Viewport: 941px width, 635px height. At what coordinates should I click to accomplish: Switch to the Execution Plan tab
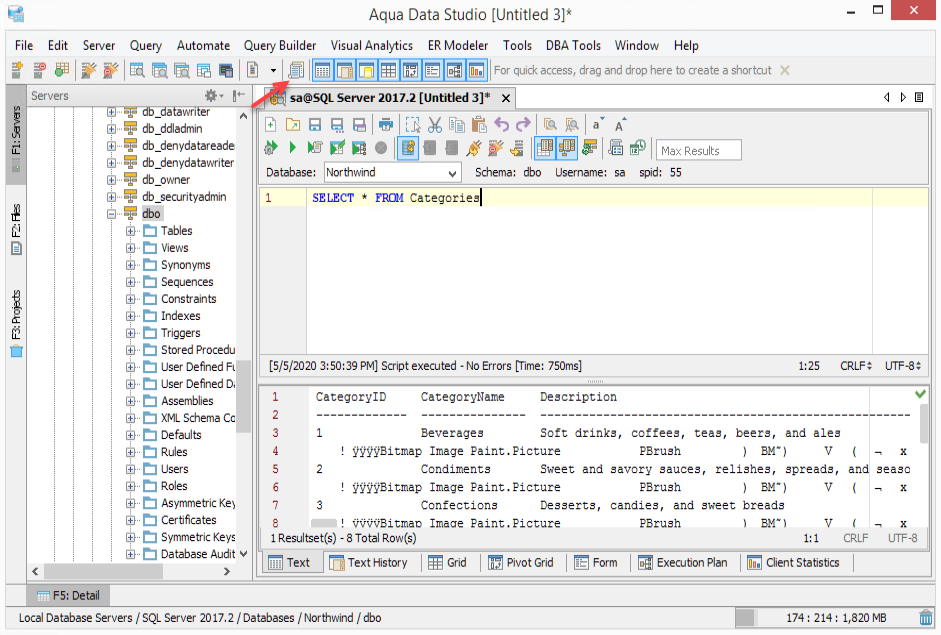(x=684, y=563)
